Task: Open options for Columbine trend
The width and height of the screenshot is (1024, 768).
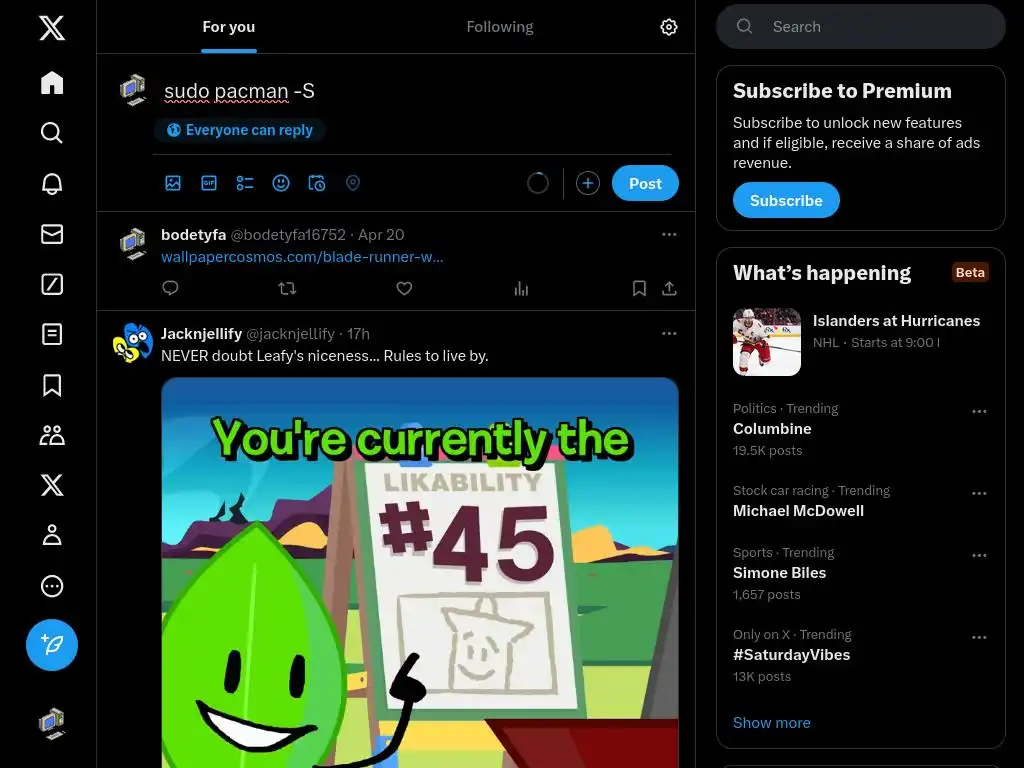Action: [x=979, y=411]
